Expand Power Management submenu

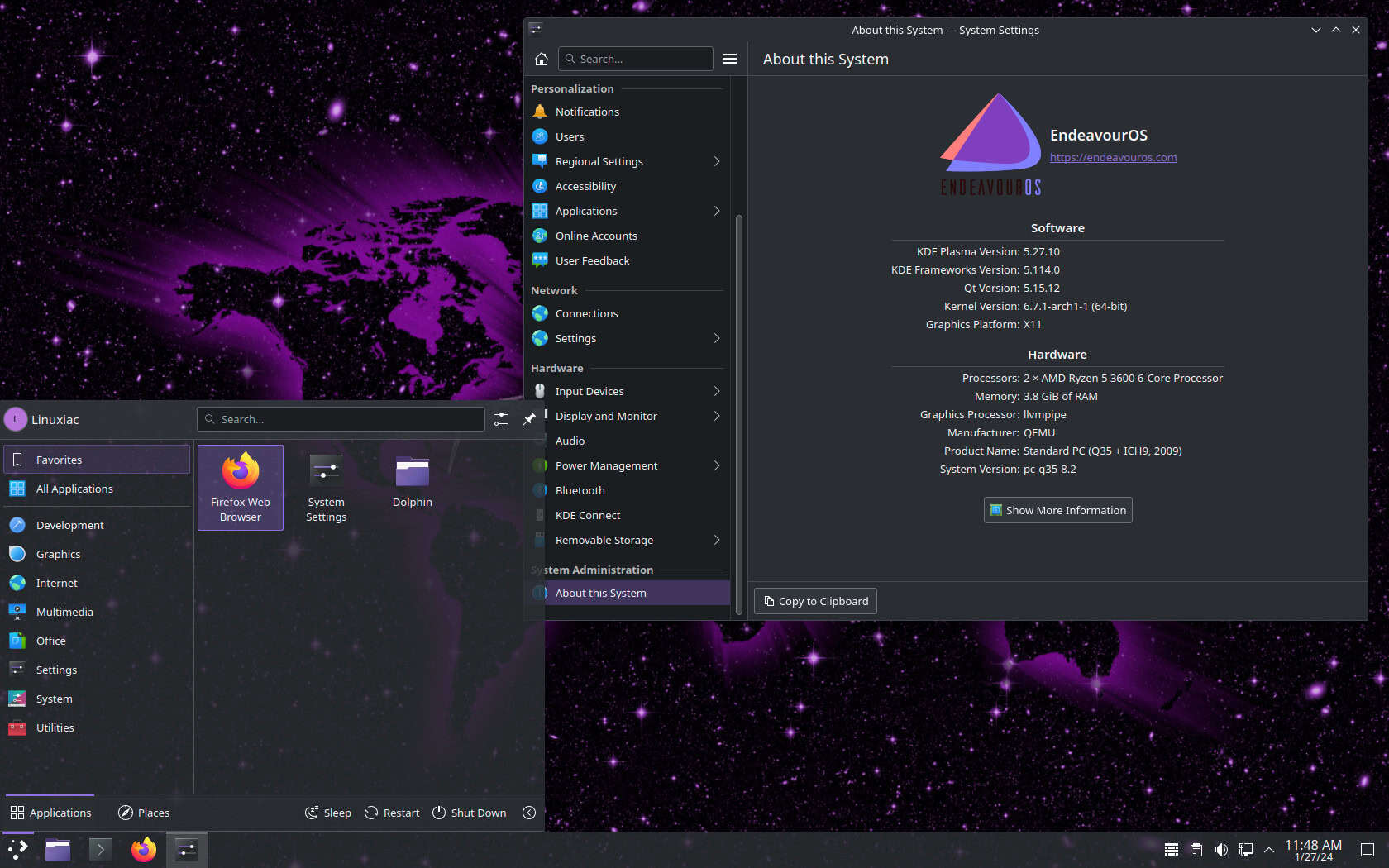pos(717,465)
